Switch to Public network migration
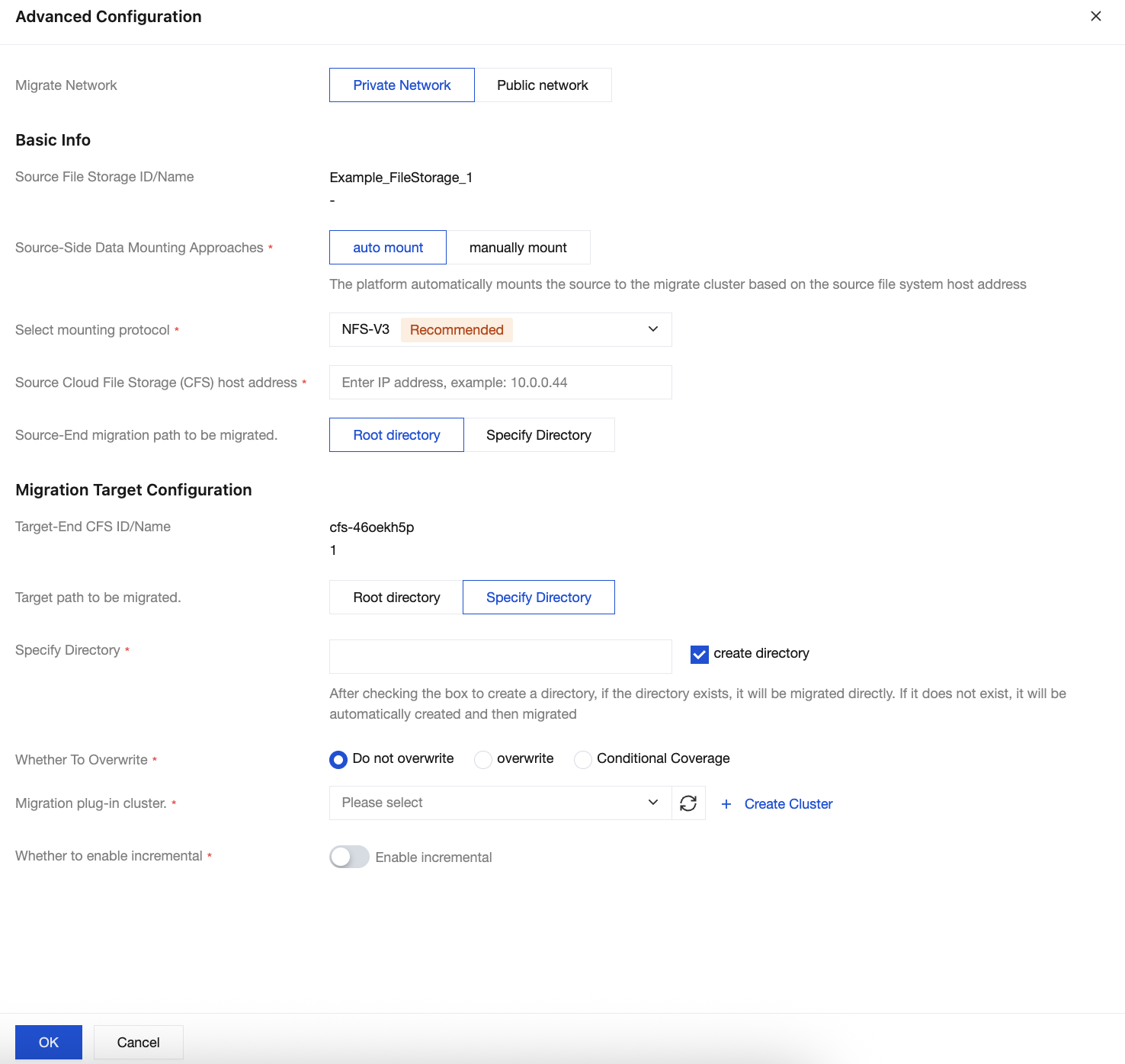Screen dimensions: 1125x1064 coord(542,85)
